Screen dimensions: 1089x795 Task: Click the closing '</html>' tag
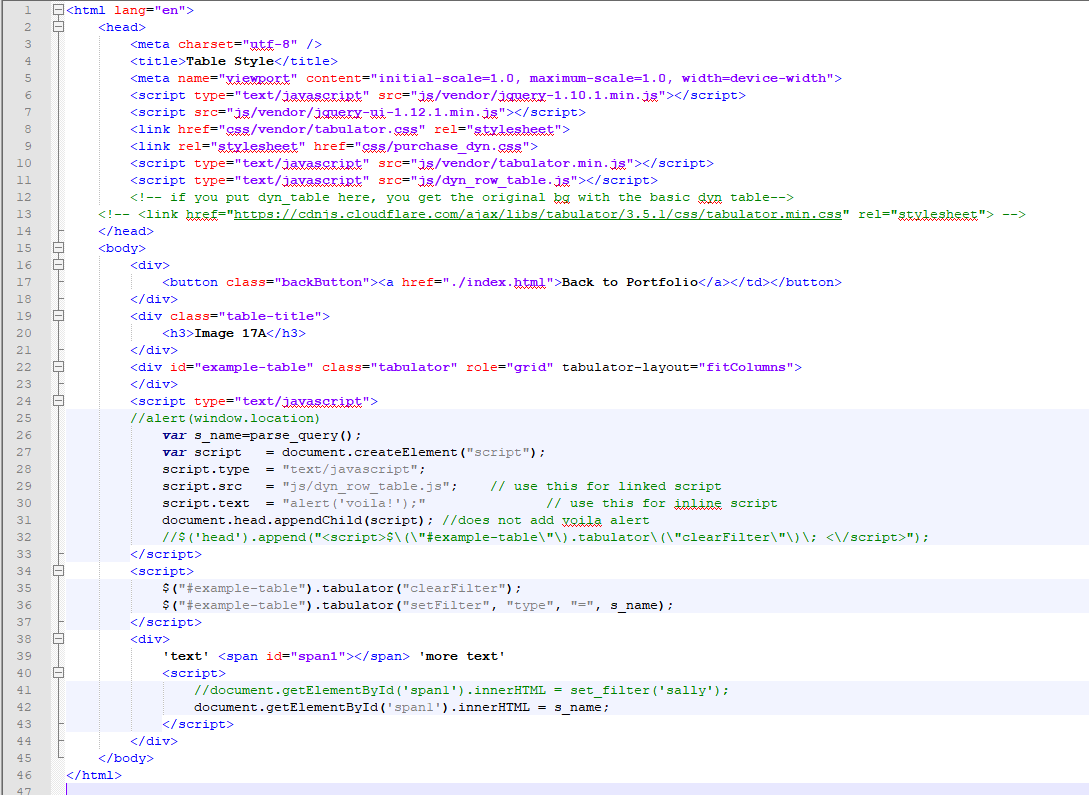tap(94, 775)
